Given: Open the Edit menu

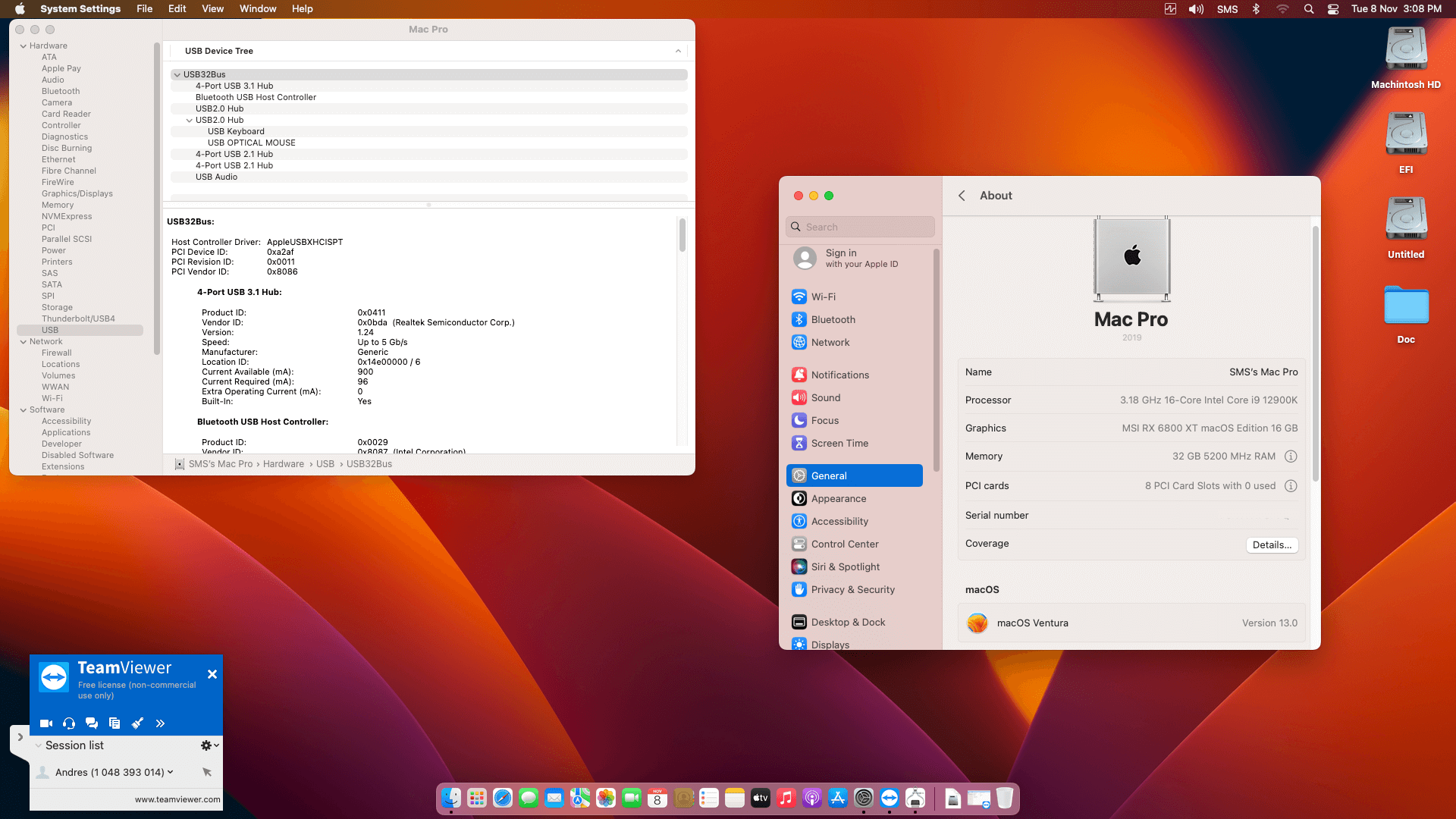Looking at the screenshot, I should [177, 9].
